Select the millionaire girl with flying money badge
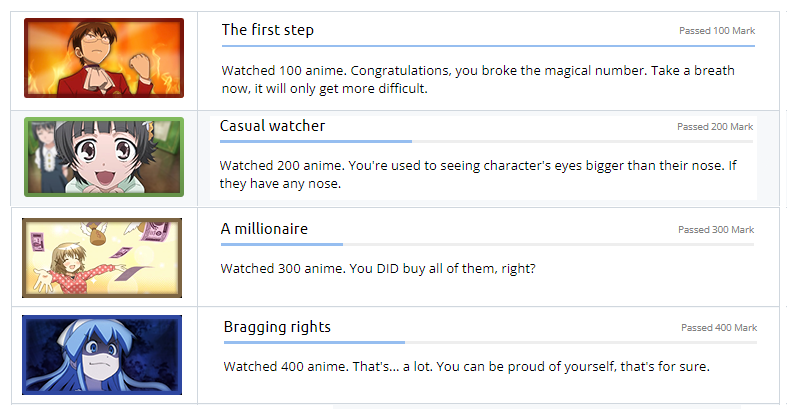This screenshot has height=418, width=792. [102, 258]
